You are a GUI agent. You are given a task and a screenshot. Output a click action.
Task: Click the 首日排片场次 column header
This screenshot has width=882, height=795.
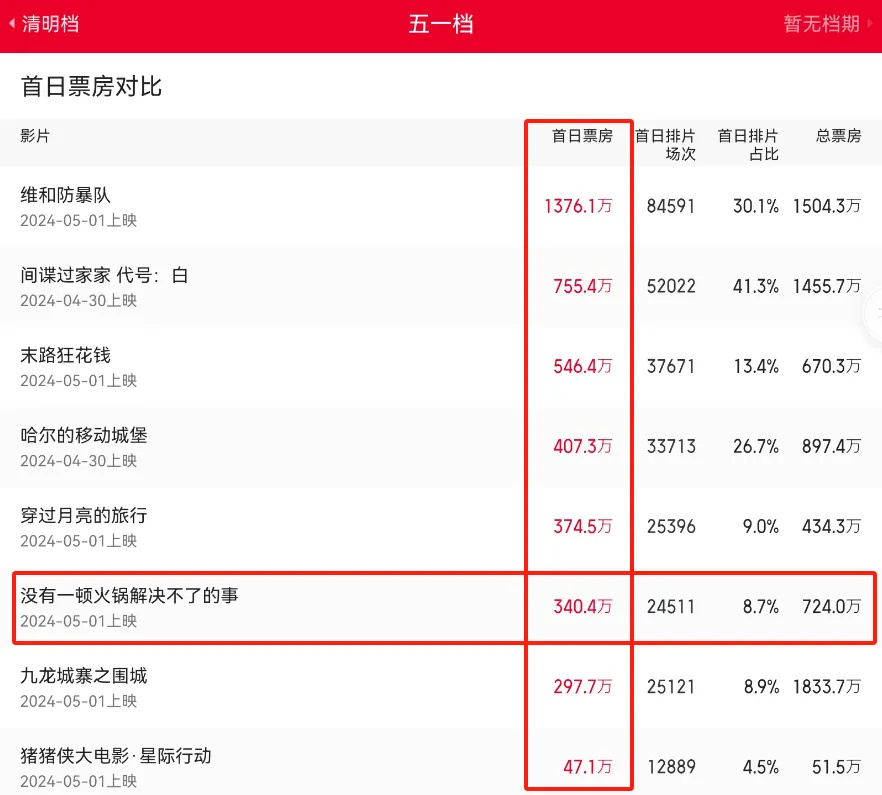[665, 145]
